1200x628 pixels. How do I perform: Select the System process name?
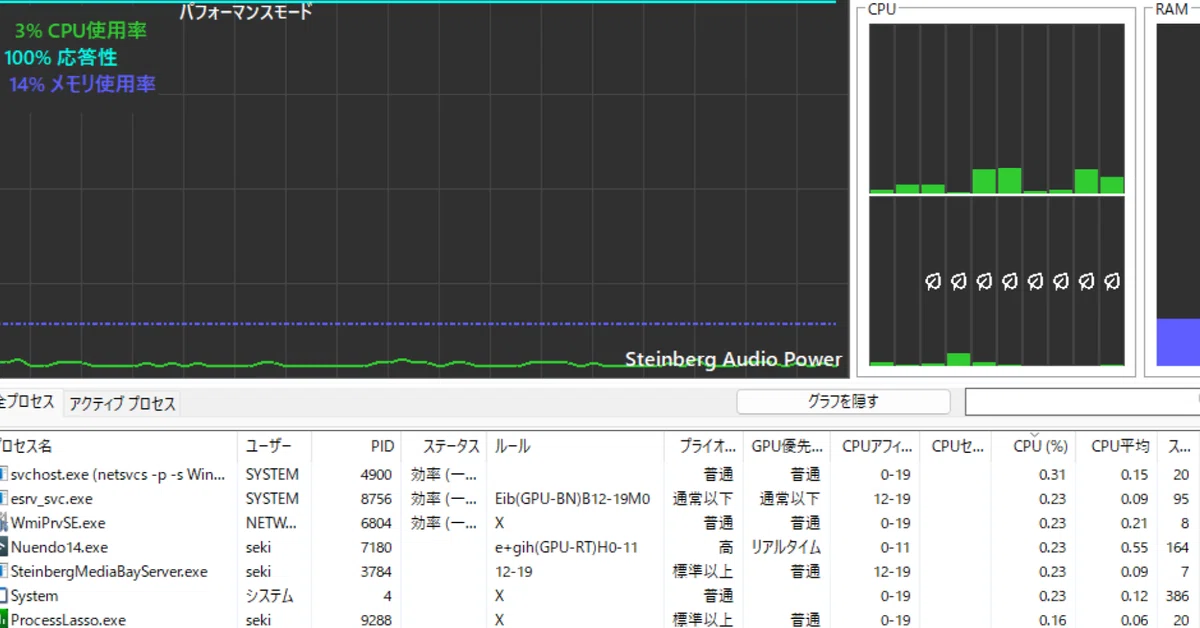34,595
